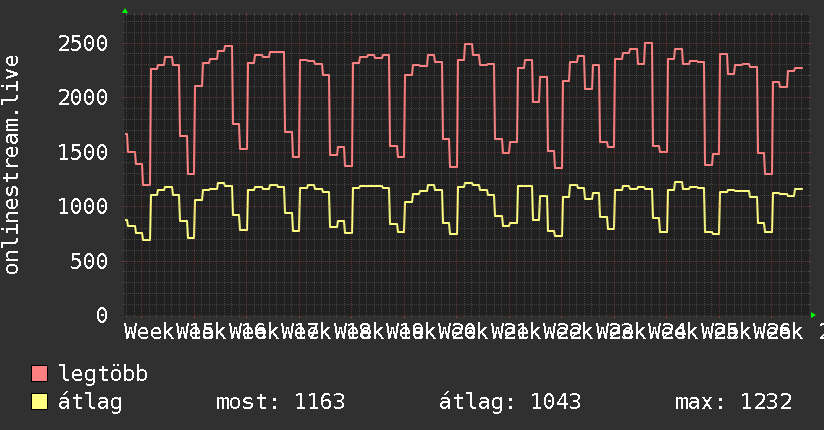Viewport: 824px width, 430px height.
Task: Click the 2000 y-axis label
Action: tap(83, 97)
